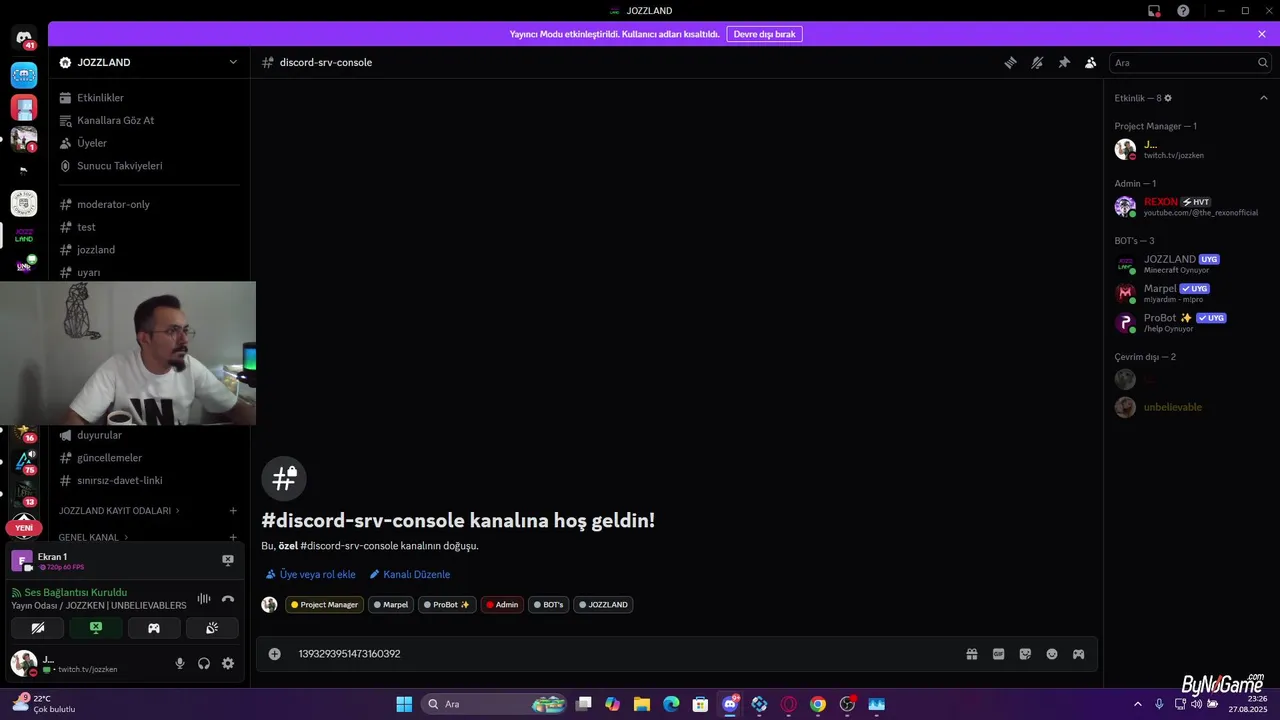The width and height of the screenshot is (1280, 720).
Task: Disconnect from voice with phone icon
Action: [x=228, y=599]
